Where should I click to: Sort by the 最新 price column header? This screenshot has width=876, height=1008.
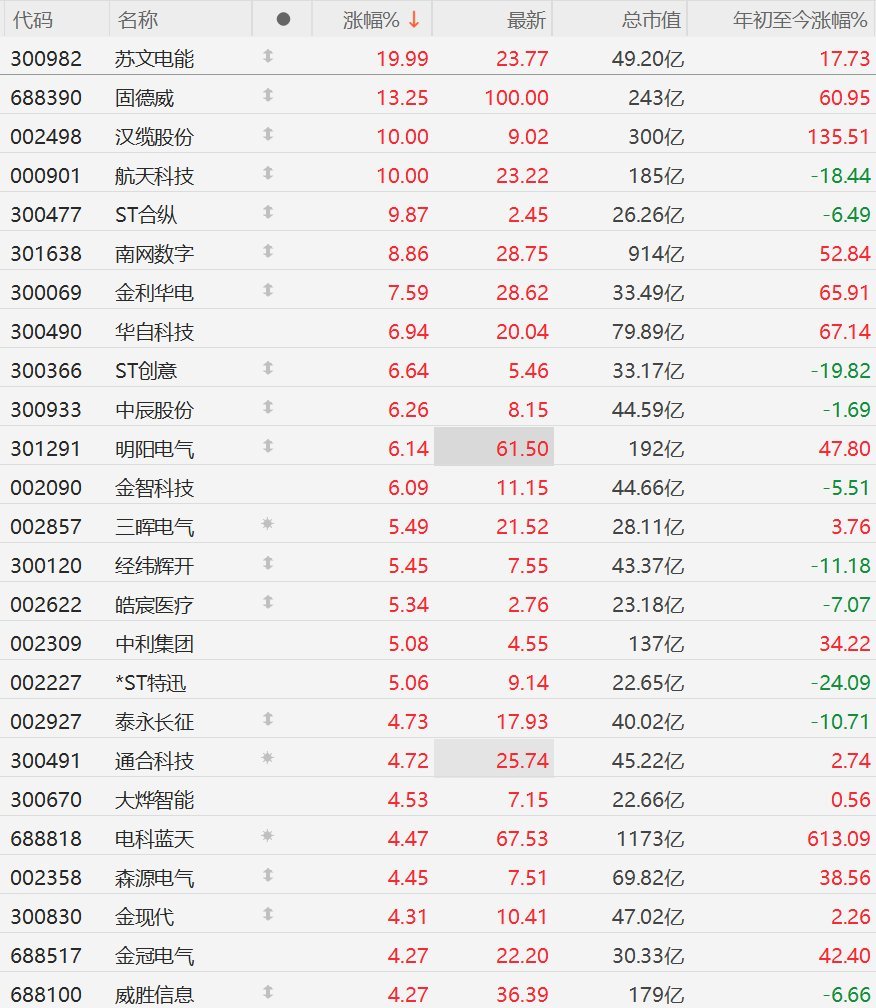pos(526,20)
